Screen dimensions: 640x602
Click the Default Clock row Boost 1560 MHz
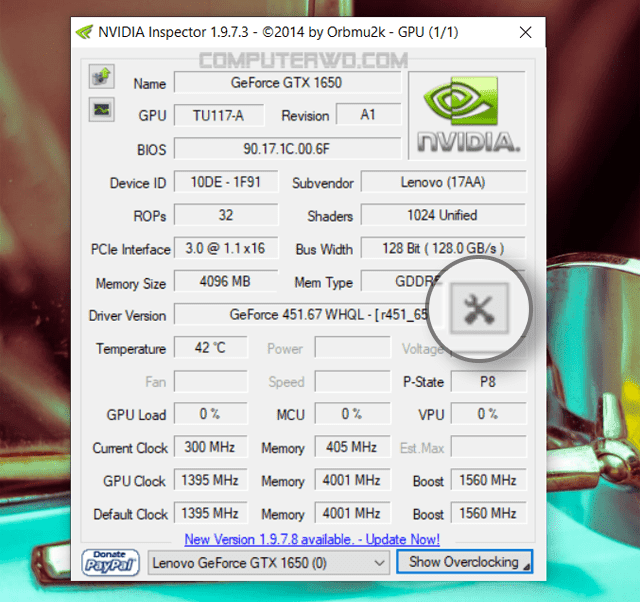489,513
